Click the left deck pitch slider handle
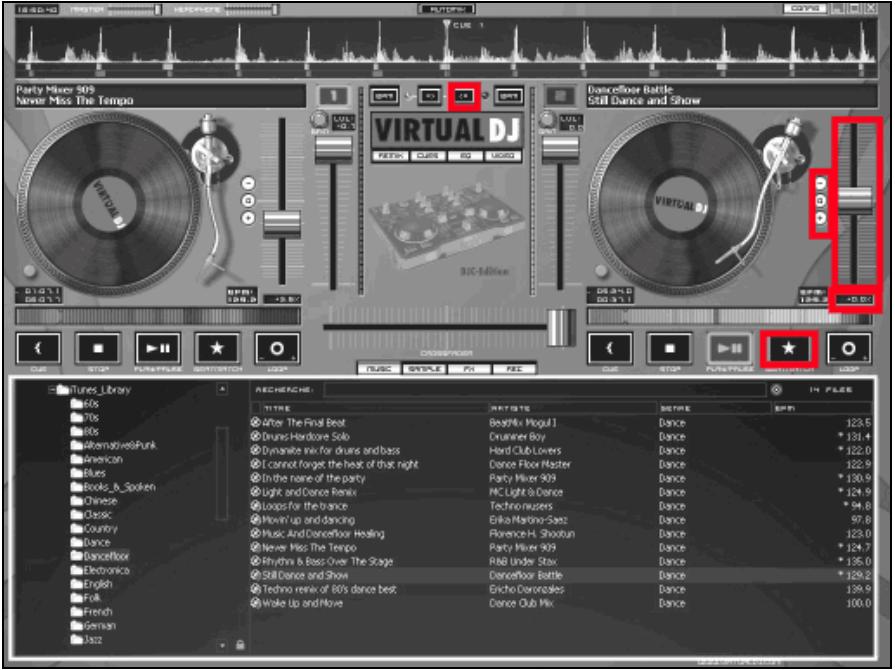This screenshot has height=670, width=895. pyautogui.click(x=281, y=224)
